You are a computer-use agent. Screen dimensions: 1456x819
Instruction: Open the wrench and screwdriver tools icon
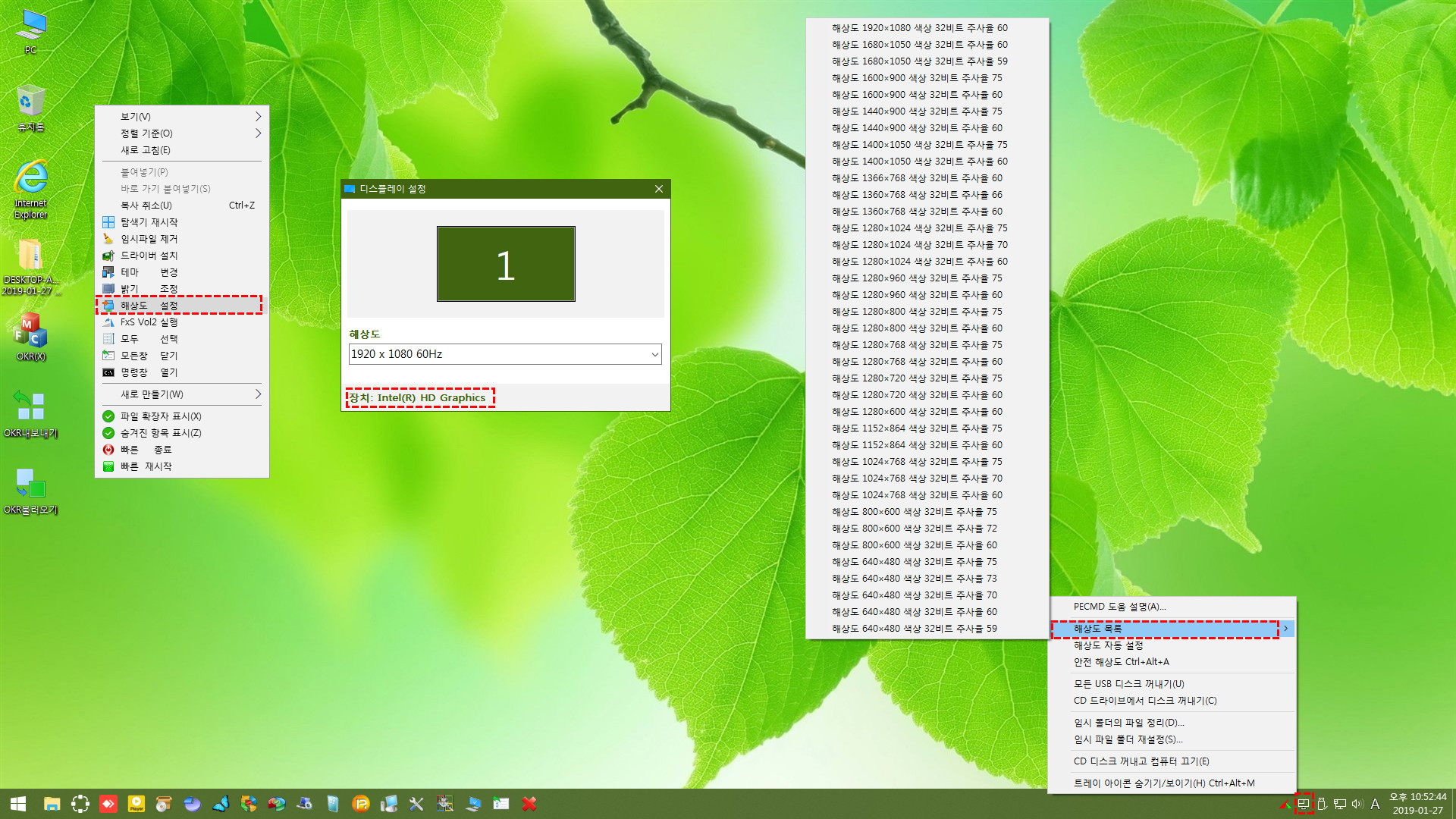[416, 804]
